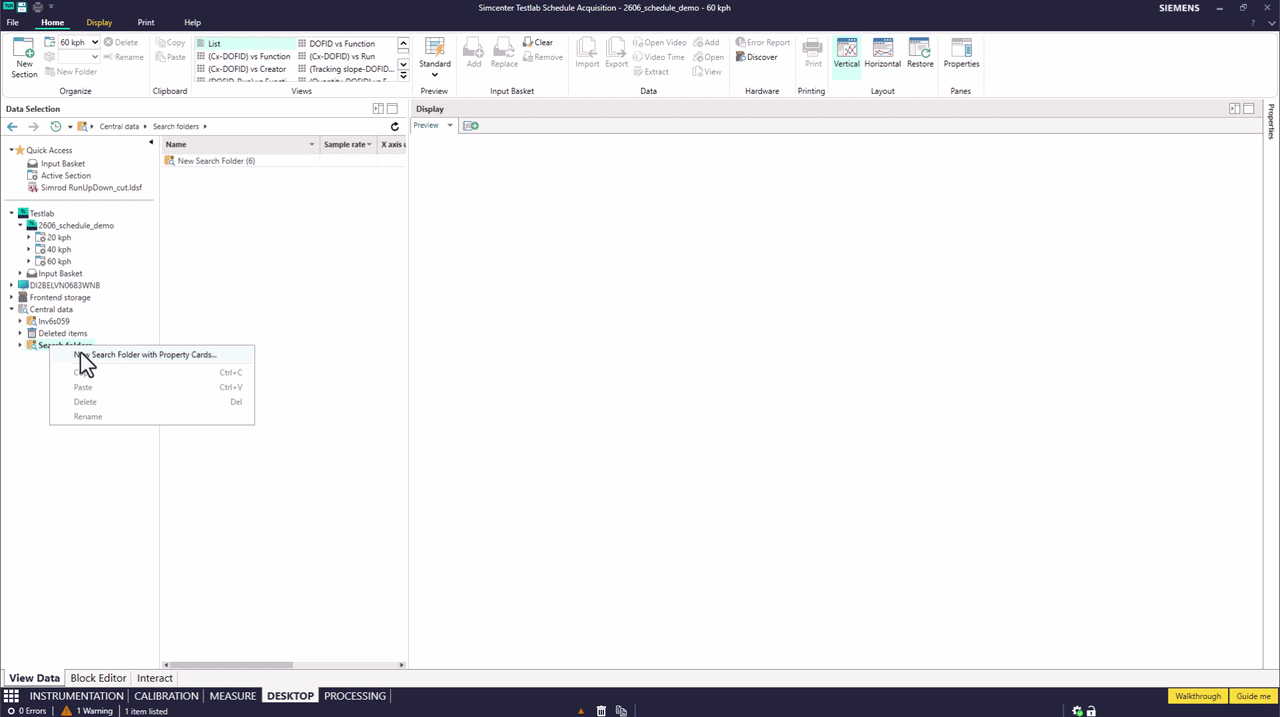Go to the INSTRUMENTATION workflow
The image size is (1280, 717).
point(76,696)
